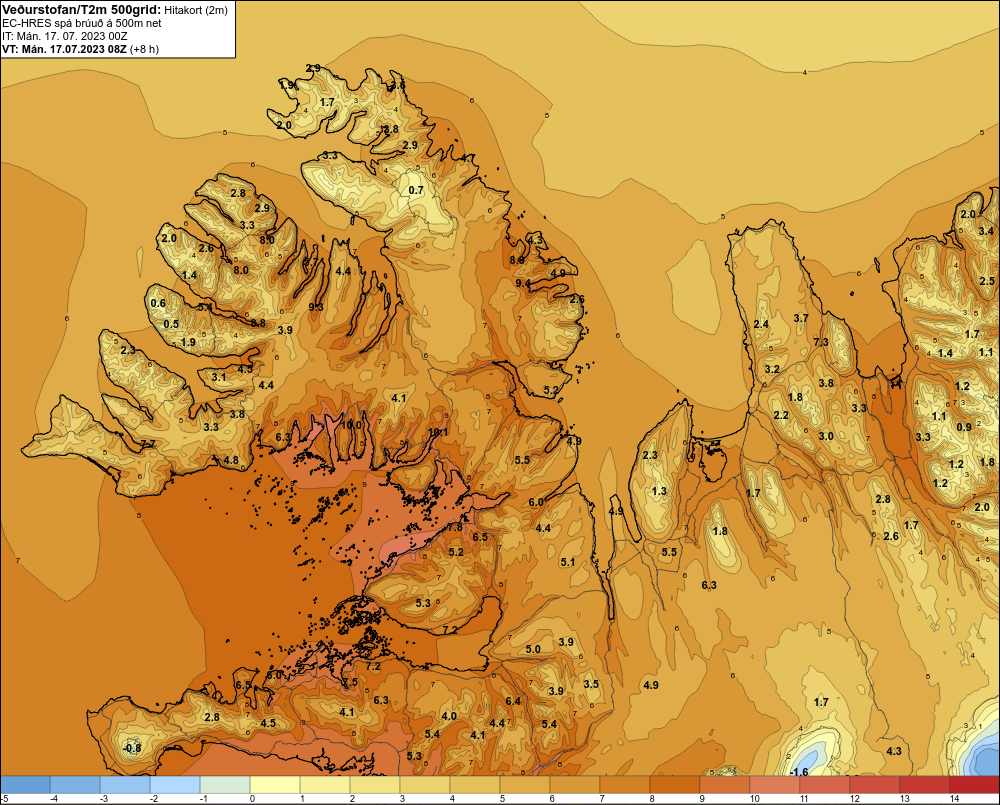
Task: Click the temperature value 1.3 on the map
Action: tap(659, 491)
